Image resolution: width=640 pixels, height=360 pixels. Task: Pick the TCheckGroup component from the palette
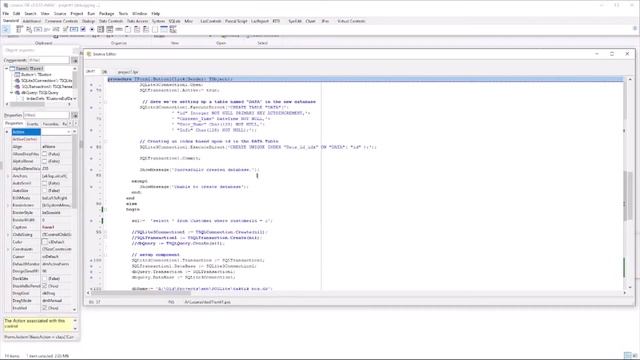coord(146,29)
